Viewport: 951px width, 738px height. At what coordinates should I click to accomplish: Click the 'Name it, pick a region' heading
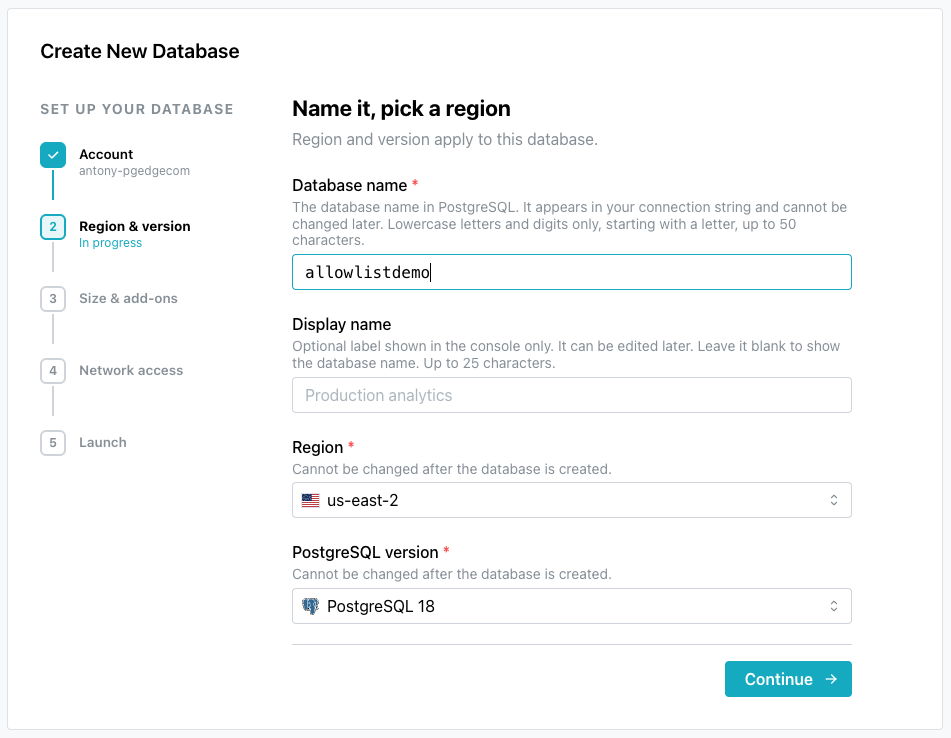(x=402, y=109)
